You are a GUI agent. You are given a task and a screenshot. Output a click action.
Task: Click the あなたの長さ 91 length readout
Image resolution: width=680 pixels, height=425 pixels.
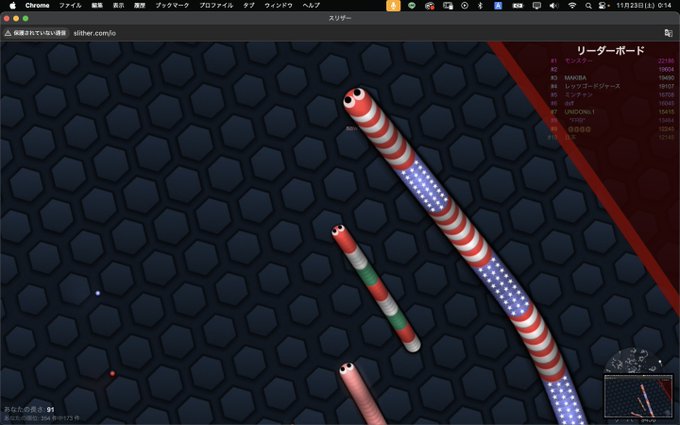click(29, 409)
